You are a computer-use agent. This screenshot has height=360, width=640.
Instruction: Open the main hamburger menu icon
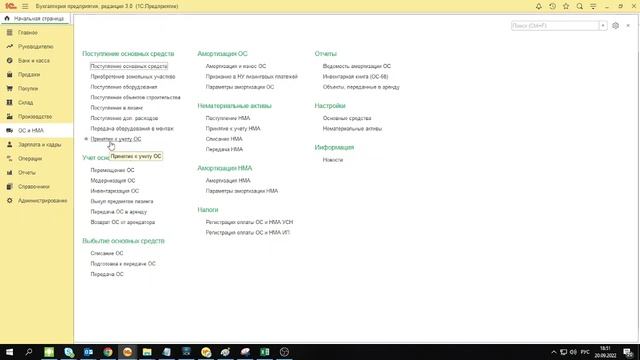tap(25, 6)
